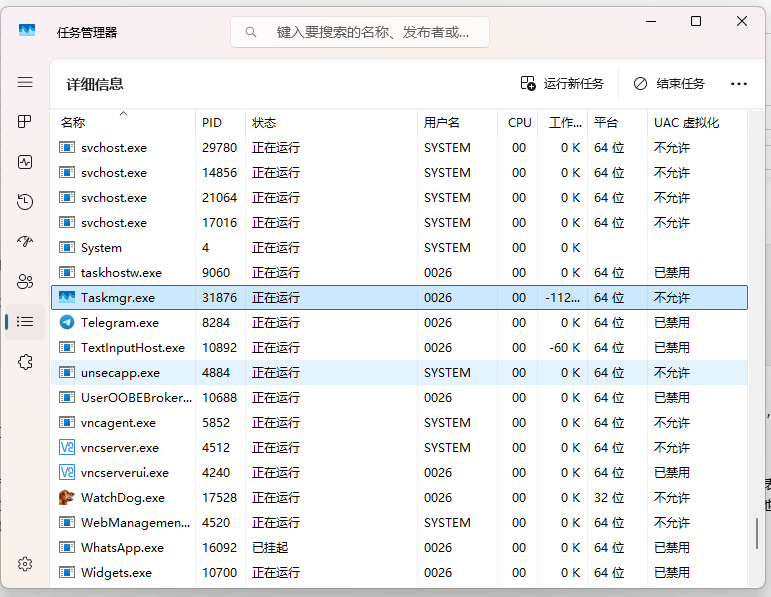The height and width of the screenshot is (597, 771).
Task: Click the search box in title bar
Action: 360,32
